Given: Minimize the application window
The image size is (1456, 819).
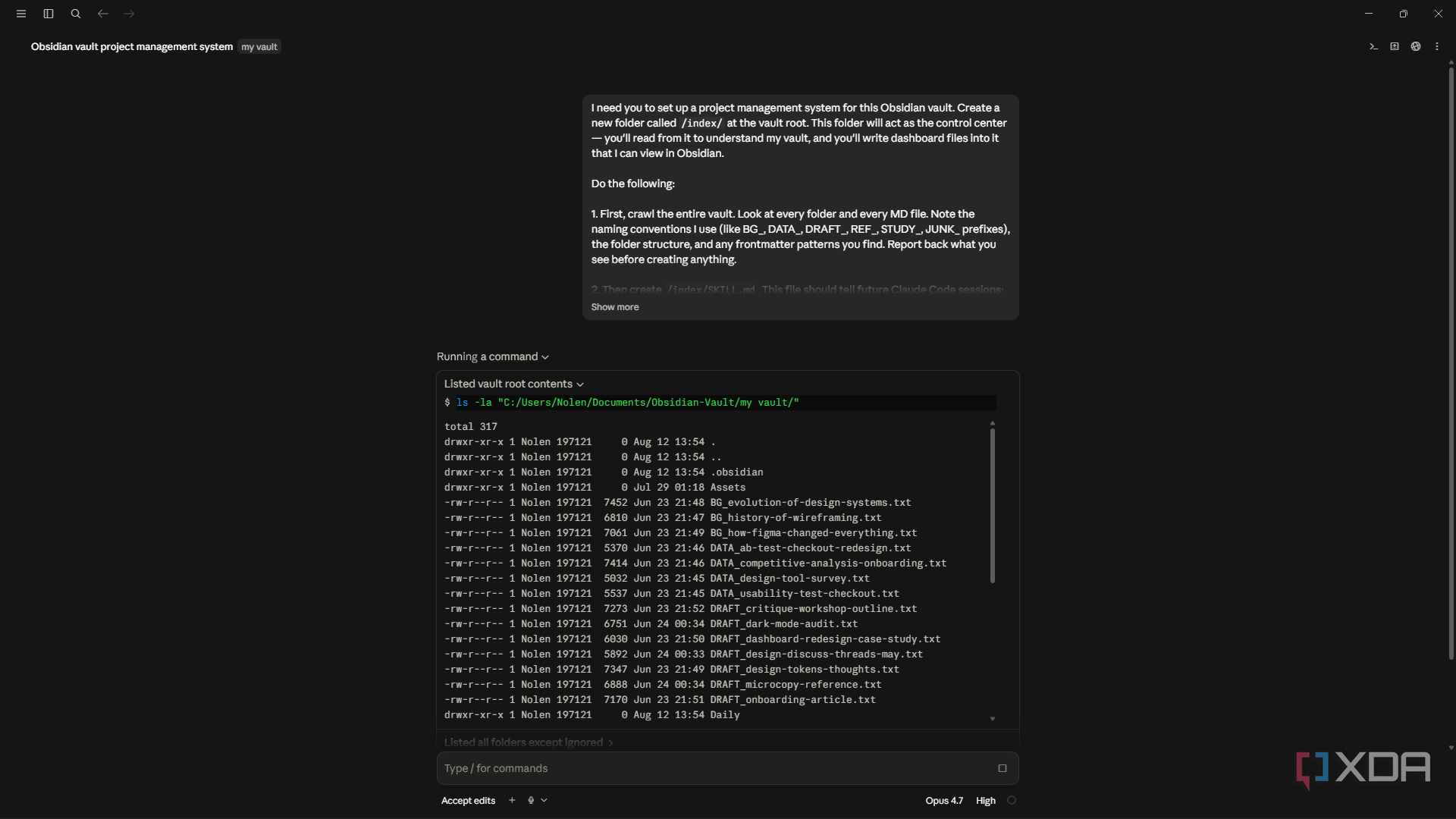Looking at the screenshot, I should [x=1369, y=14].
